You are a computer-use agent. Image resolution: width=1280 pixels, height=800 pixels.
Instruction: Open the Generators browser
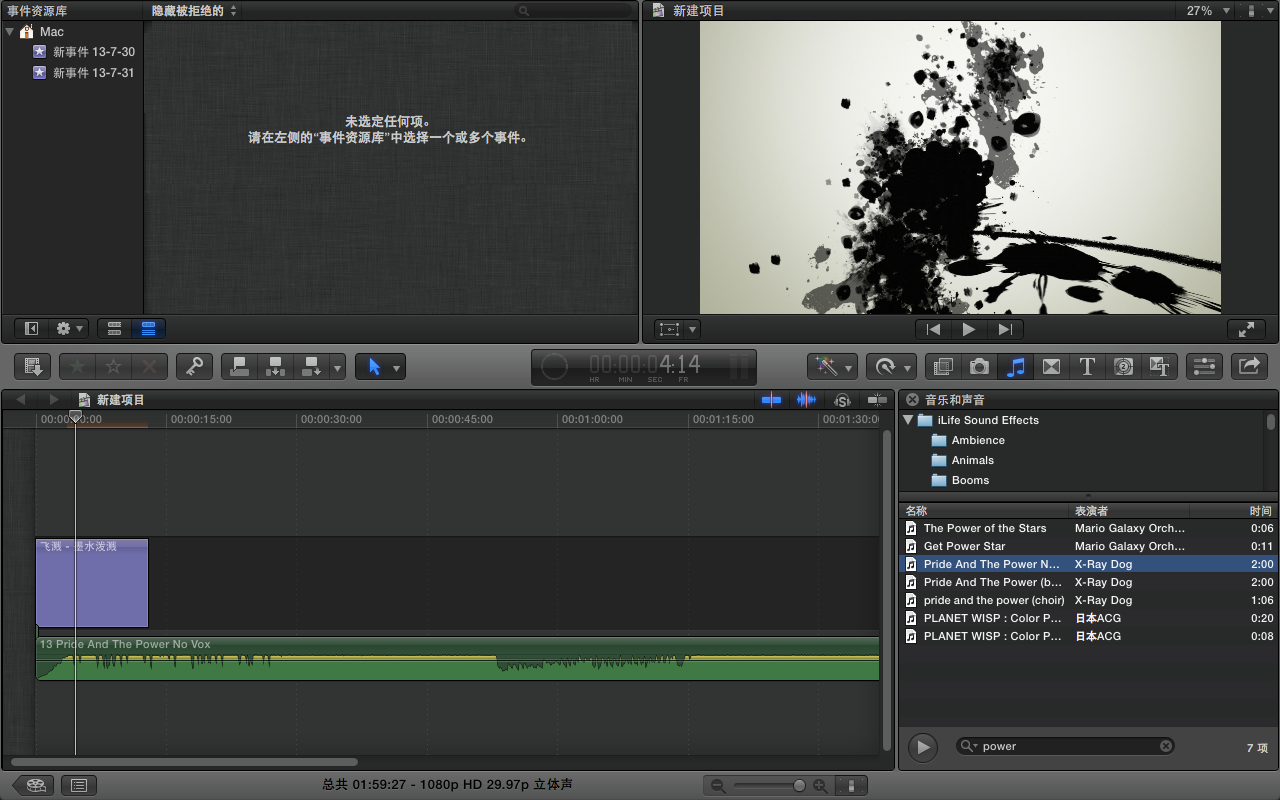tap(1123, 367)
